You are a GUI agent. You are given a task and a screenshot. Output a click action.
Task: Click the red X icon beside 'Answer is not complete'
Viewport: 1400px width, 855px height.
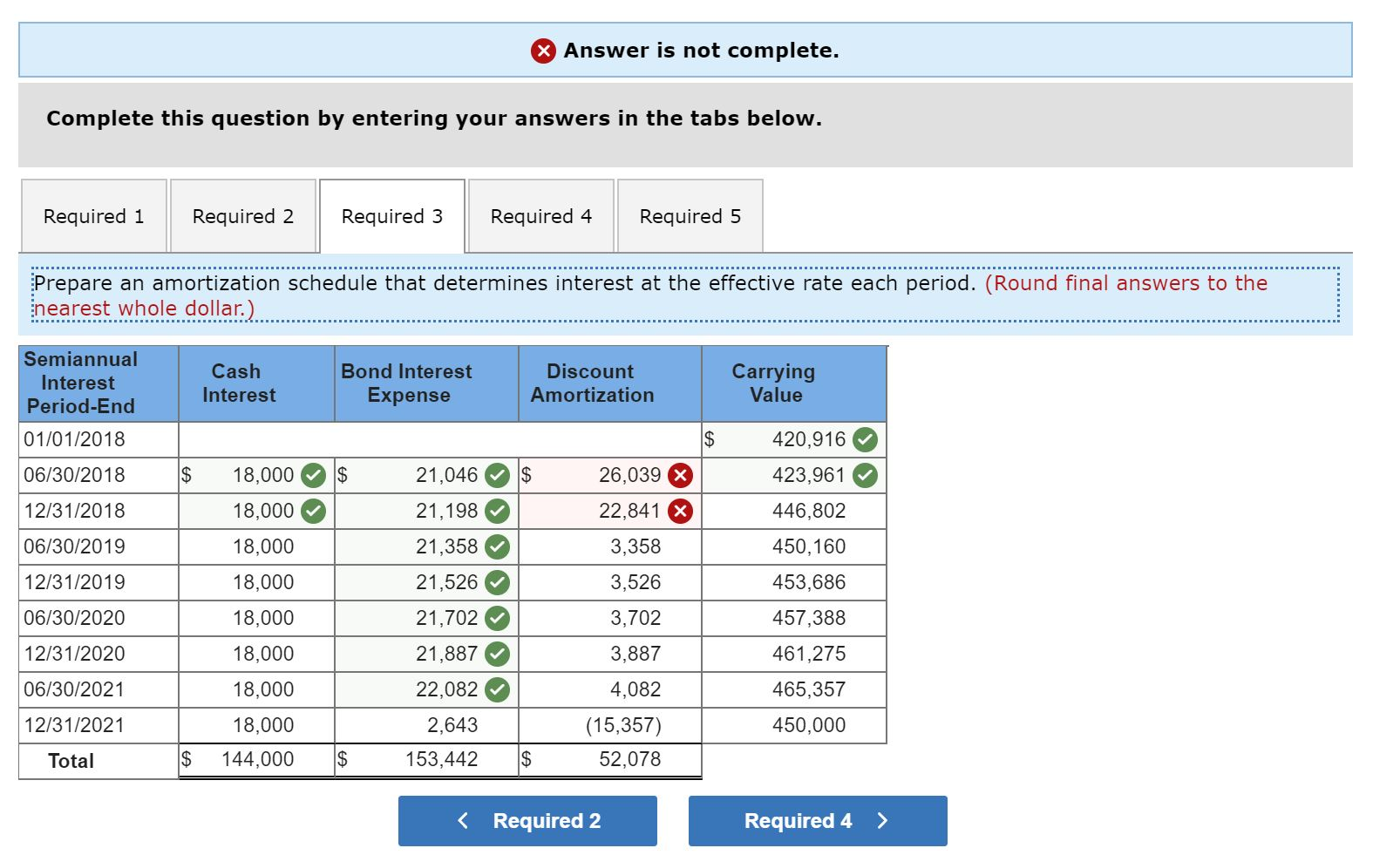pos(543,51)
